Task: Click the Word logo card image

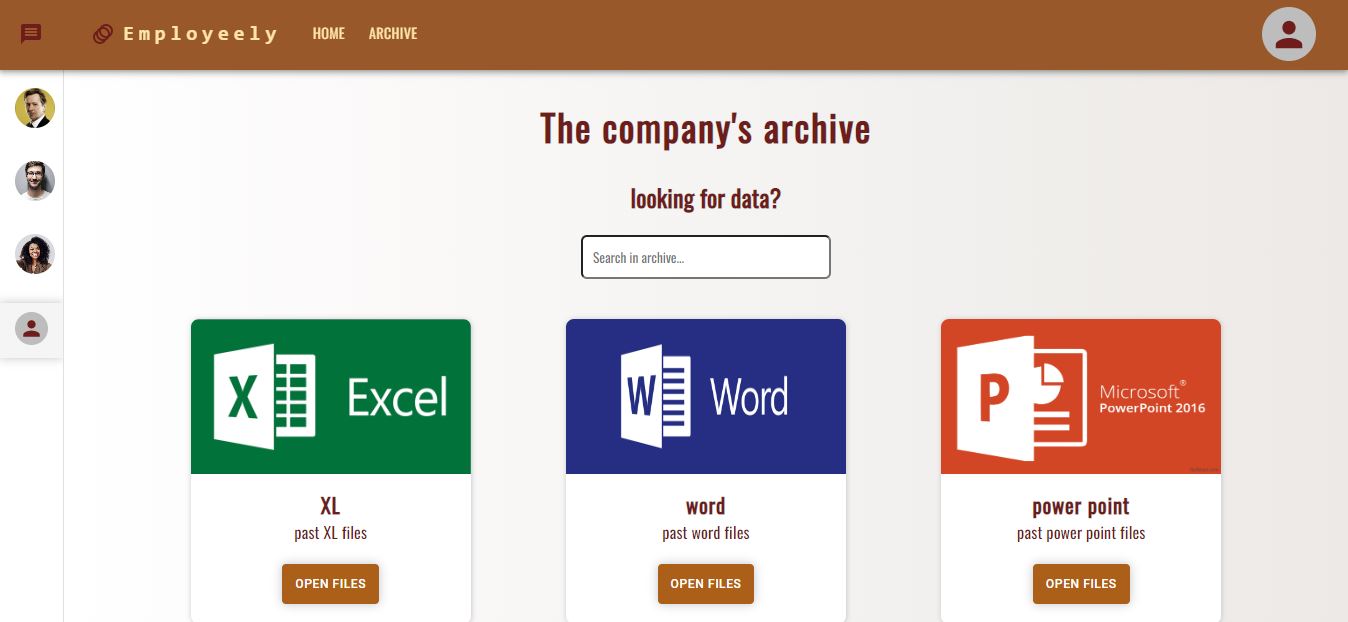Action: pos(706,396)
